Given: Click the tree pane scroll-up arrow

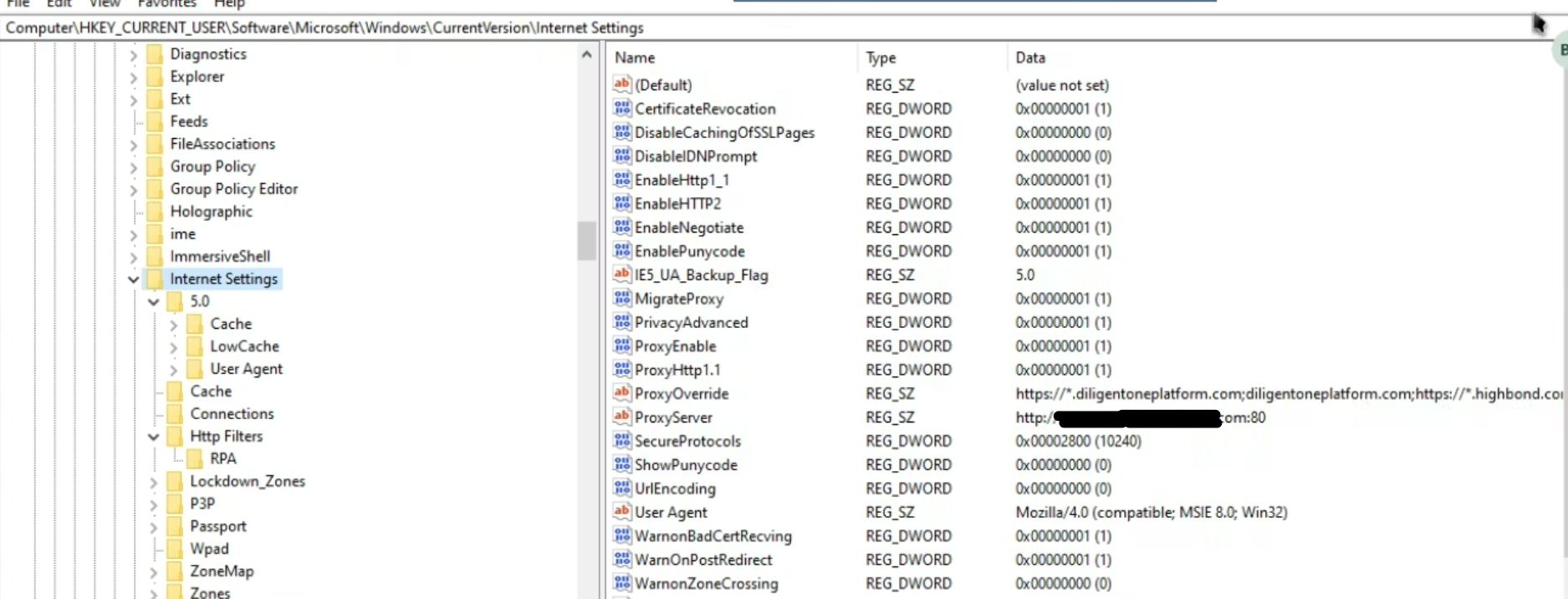Looking at the screenshot, I should pos(587,54).
